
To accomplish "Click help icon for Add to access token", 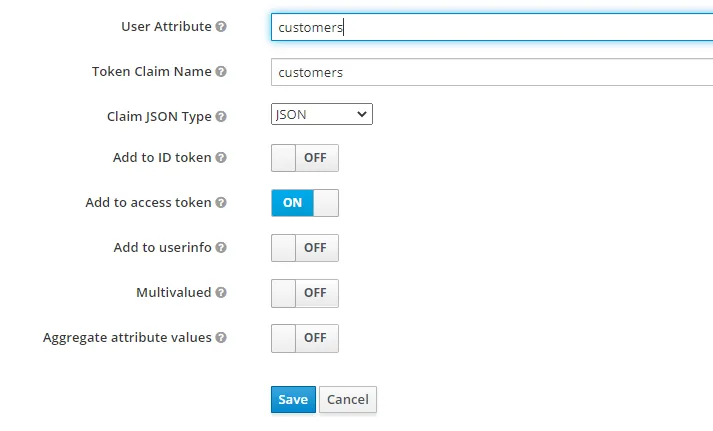I will tap(221, 203).
